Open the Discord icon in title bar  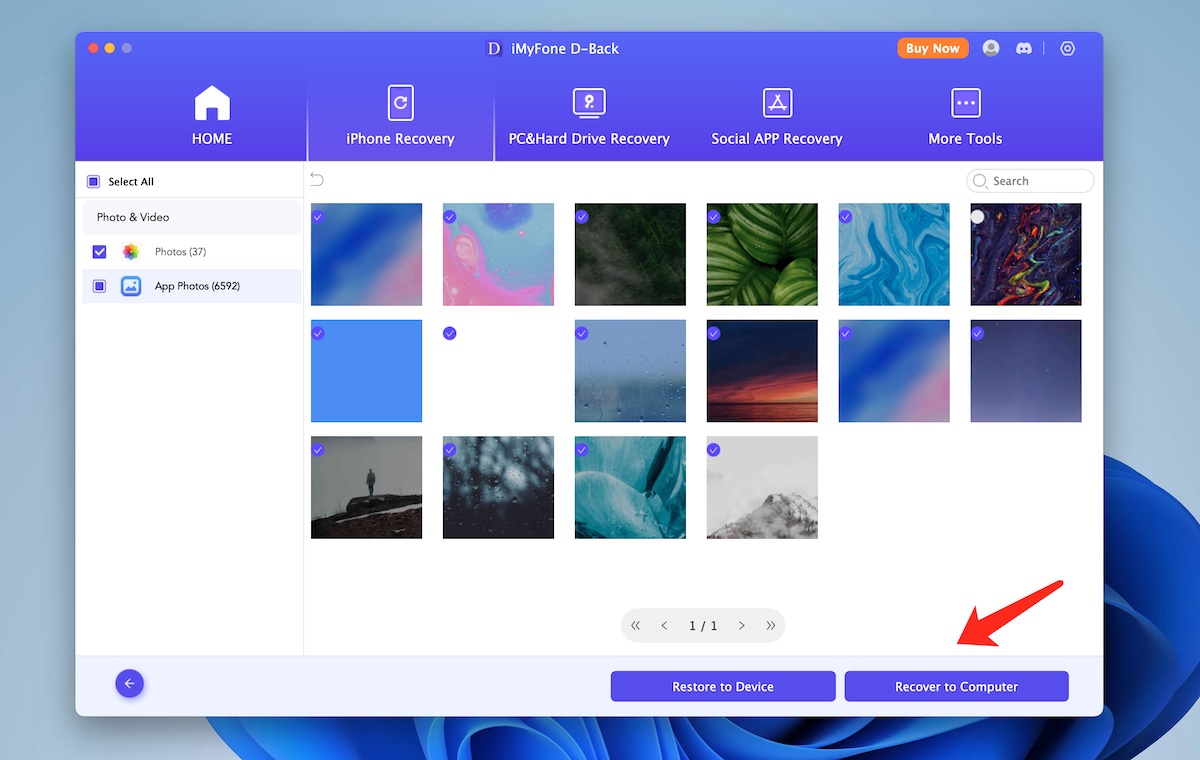click(x=1023, y=48)
